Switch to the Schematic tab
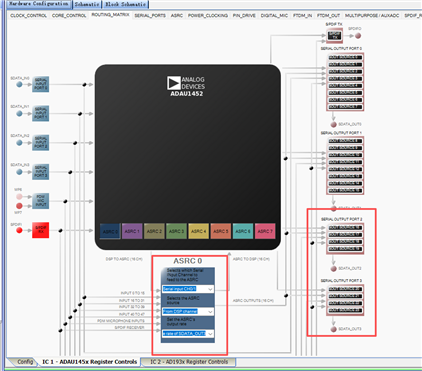Image resolution: width=422 pixels, height=371 pixels. click(87, 4)
